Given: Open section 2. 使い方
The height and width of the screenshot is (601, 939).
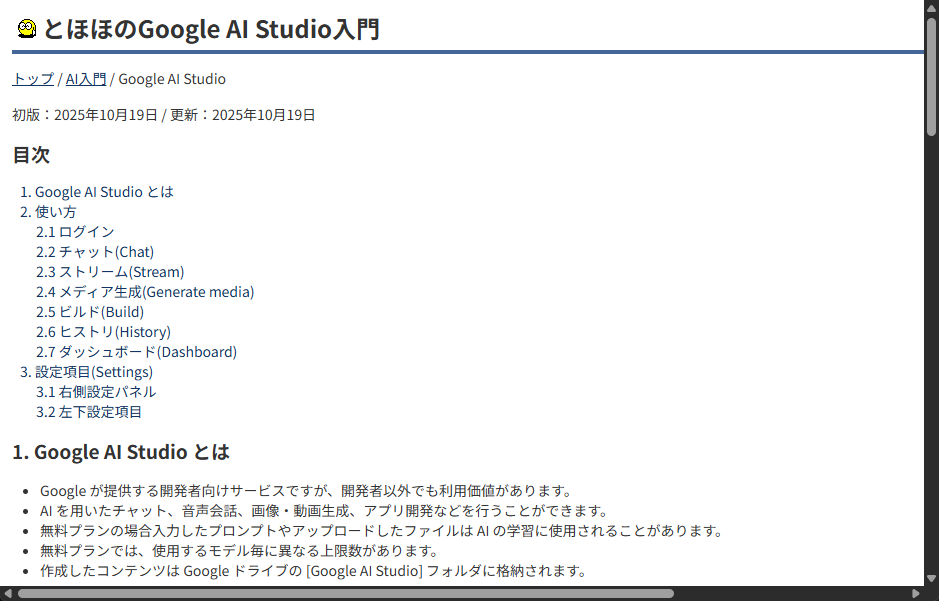Looking at the screenshot, I should point(55,211).
